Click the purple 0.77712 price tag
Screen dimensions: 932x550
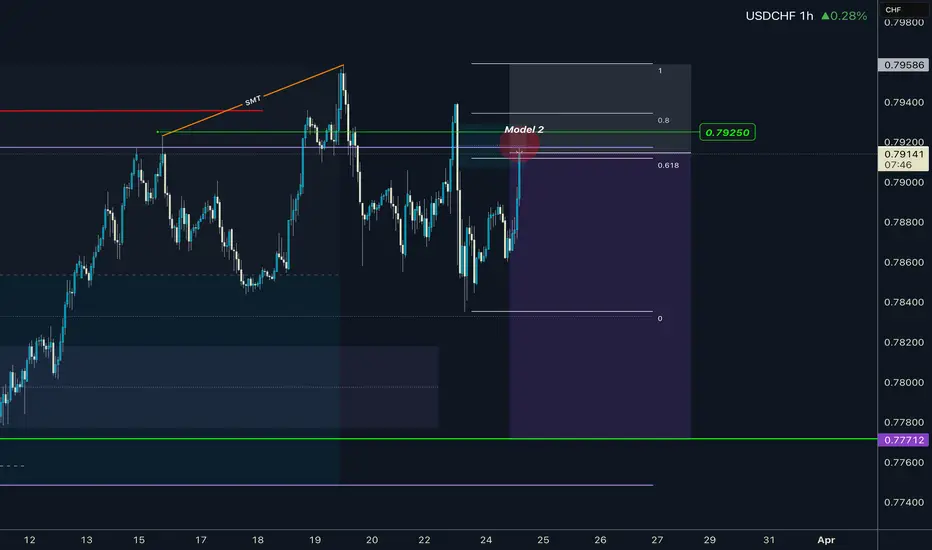[903, 440]
